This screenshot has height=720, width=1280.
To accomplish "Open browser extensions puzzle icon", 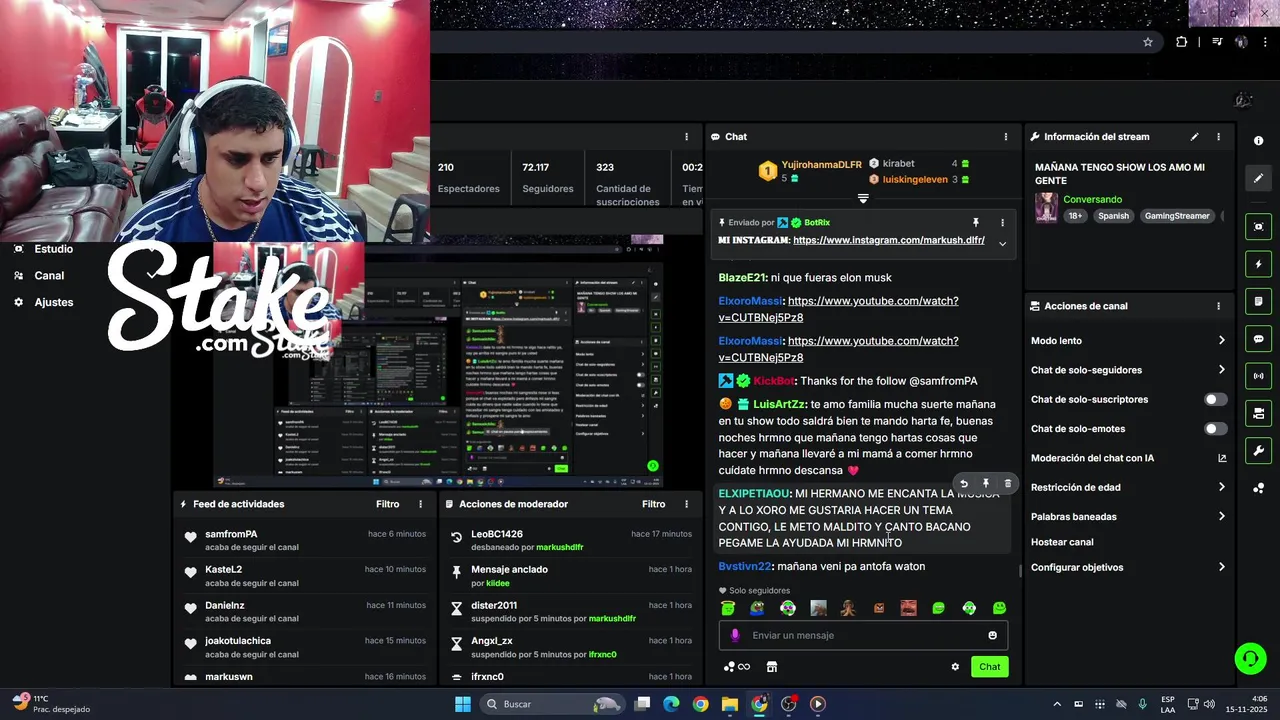I will (1182, 42).
